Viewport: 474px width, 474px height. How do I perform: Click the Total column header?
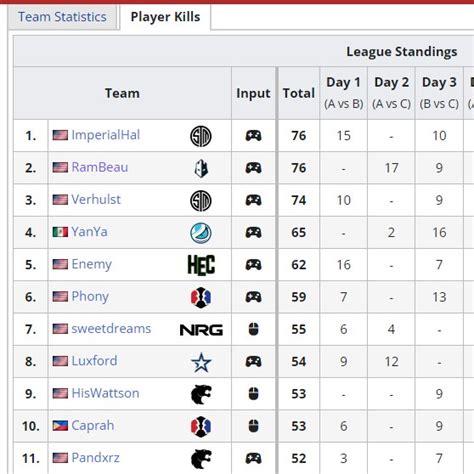coord(299,93)
